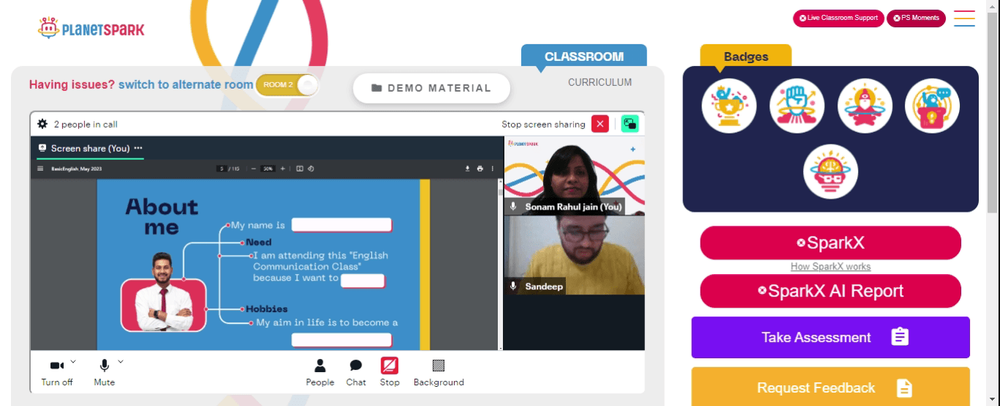Rotate PDF document icon
This screenshot has width=1000, height=406.
(x=310, y=169)
